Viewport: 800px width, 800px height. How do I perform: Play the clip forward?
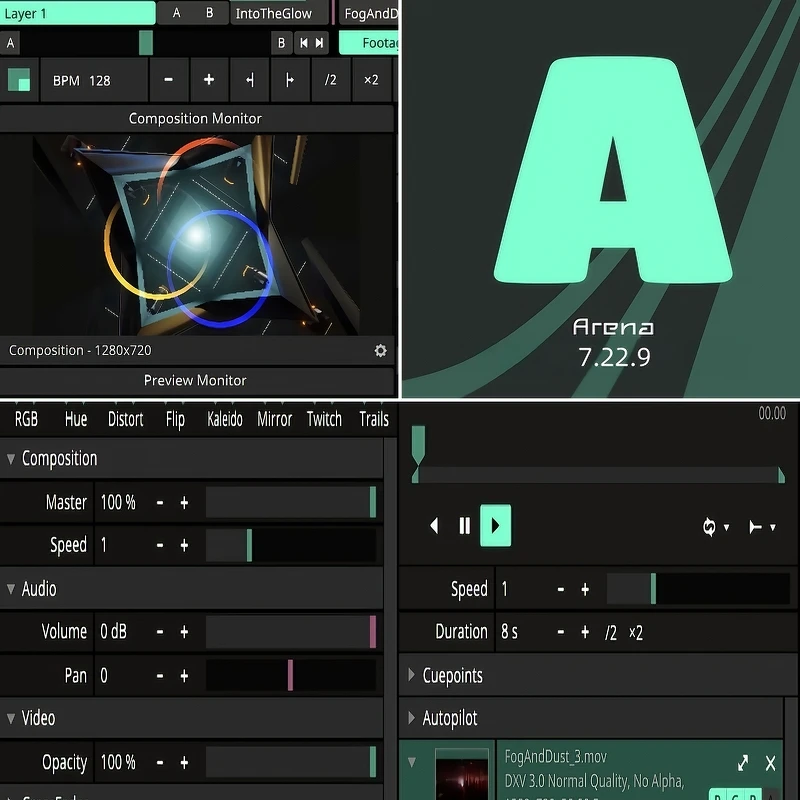pyautogui.click(x=495, y=526)
